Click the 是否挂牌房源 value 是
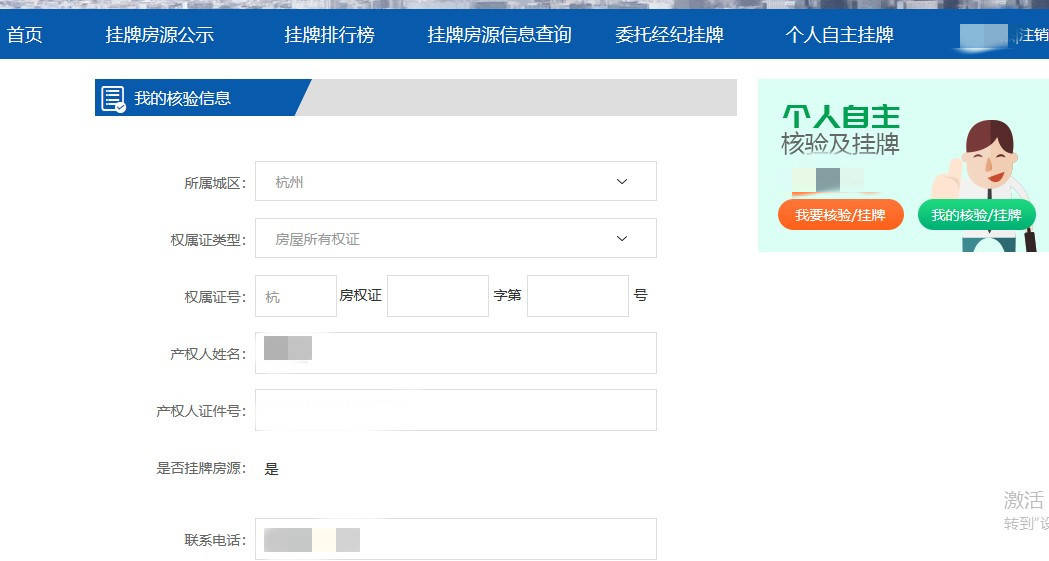1049x561 pixels. click(x=271, y=469)
